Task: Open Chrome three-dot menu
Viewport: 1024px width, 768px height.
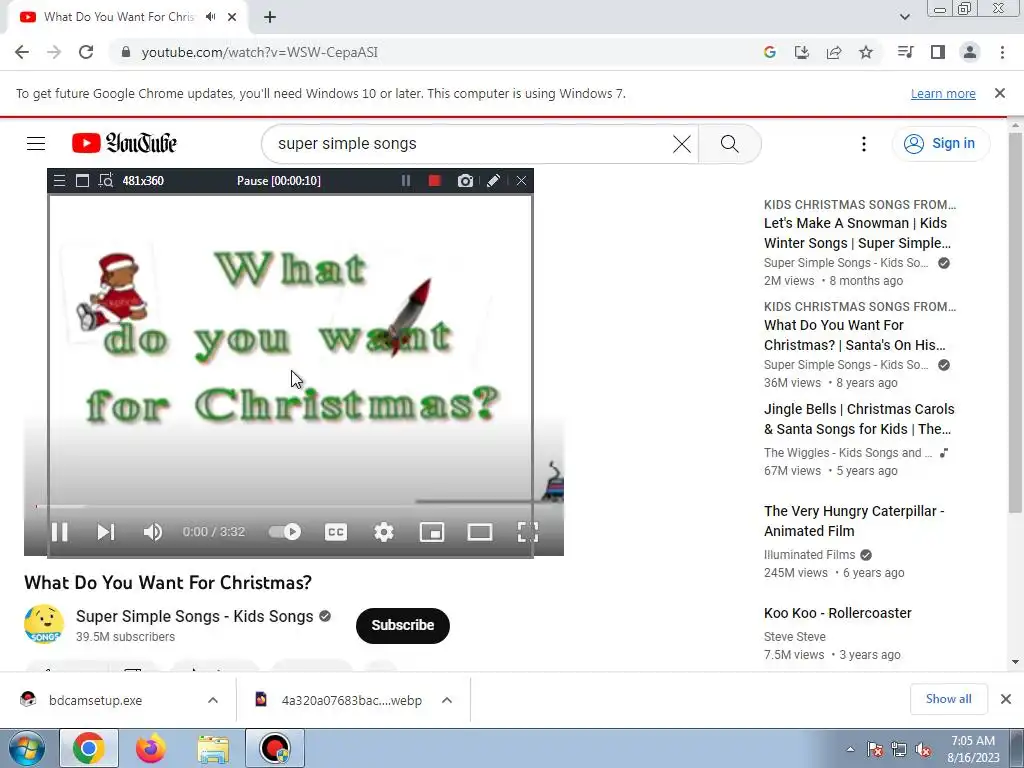Action: (1002, 52)
